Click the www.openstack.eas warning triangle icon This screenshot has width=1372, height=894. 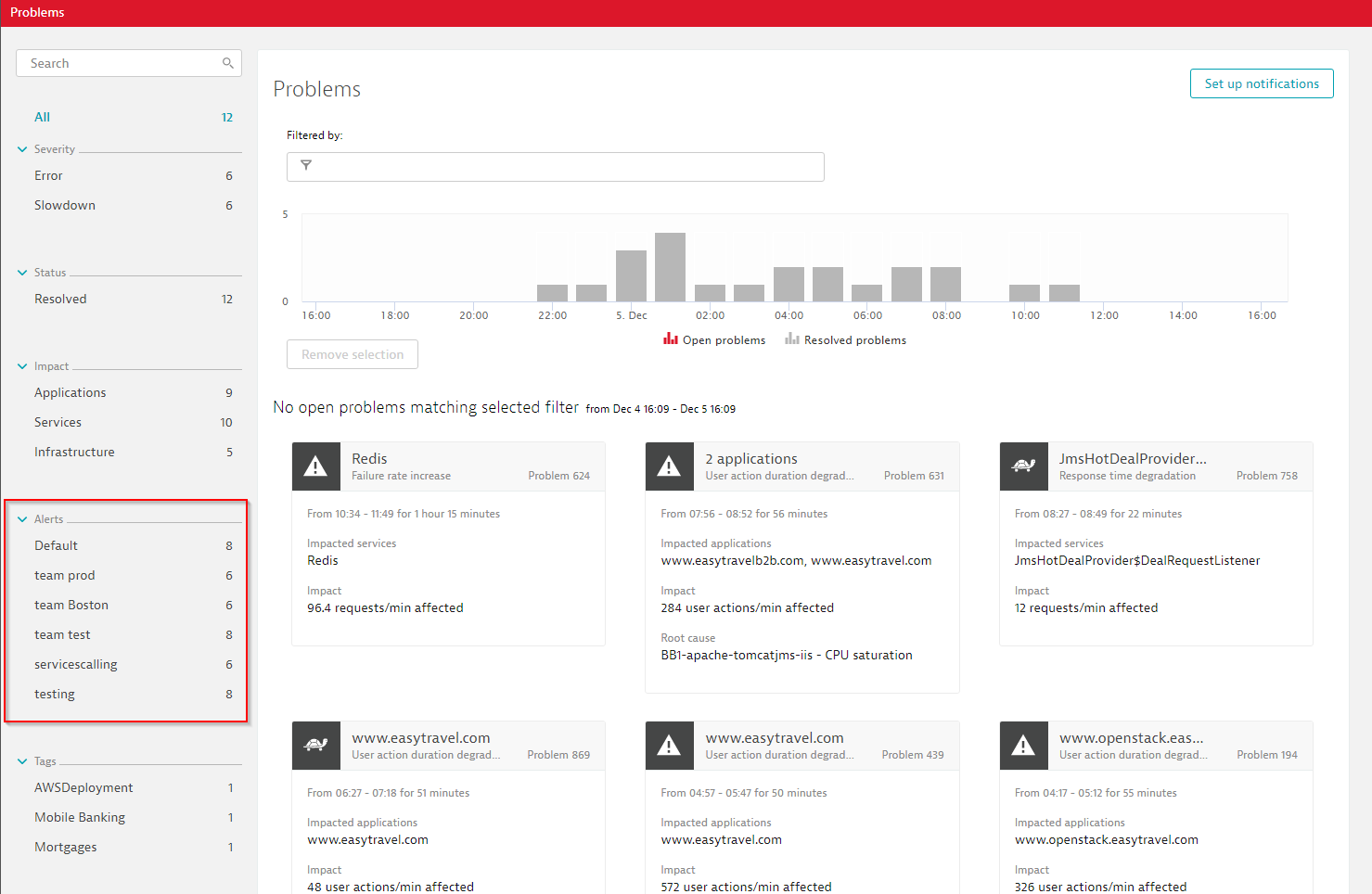click(x=1023, y=746)
